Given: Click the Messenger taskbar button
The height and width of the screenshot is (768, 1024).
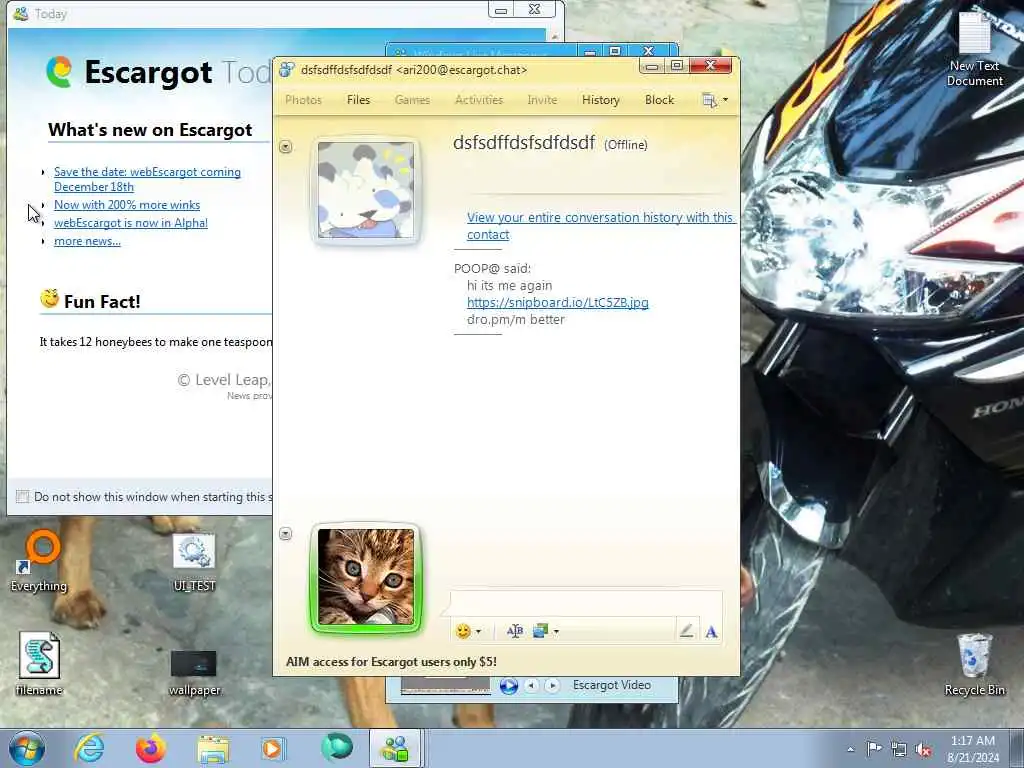Looking at the screenshot, I should pos(396,748).
